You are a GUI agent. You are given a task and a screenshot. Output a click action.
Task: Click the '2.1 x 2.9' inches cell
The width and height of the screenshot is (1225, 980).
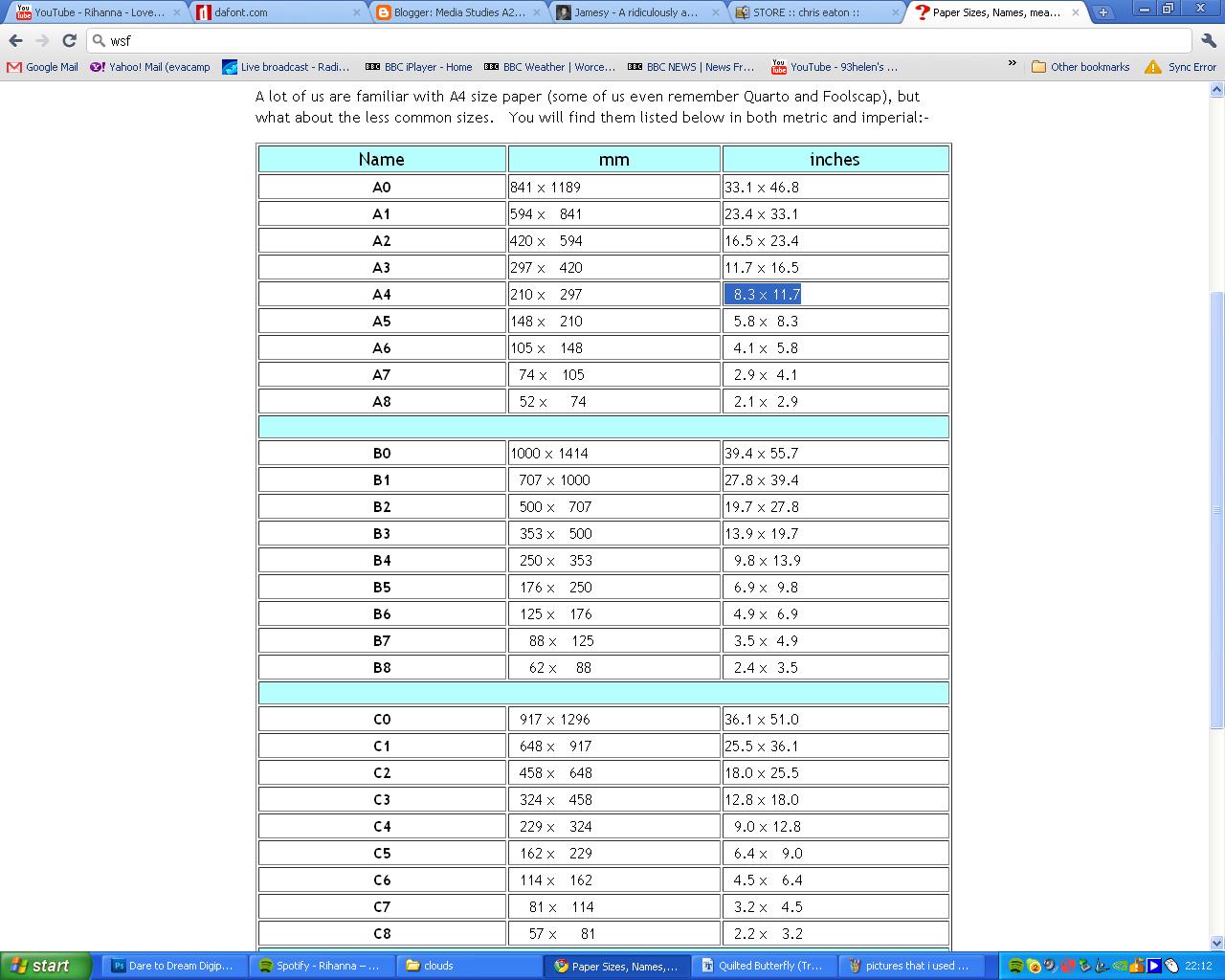pyautogui.click(x=835, y=401)
